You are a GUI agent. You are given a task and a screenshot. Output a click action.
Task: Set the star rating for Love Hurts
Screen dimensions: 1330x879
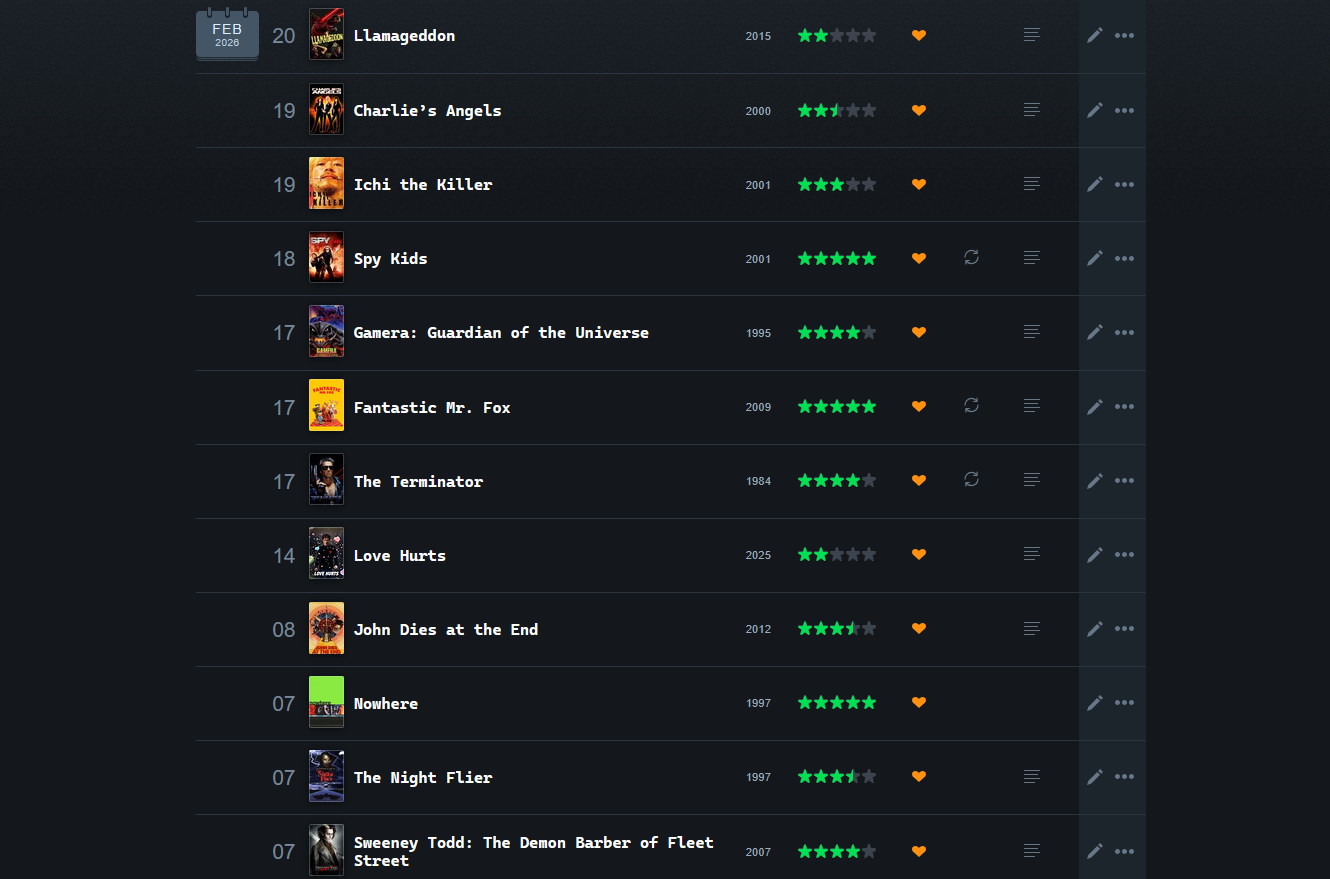click(836, 555)
